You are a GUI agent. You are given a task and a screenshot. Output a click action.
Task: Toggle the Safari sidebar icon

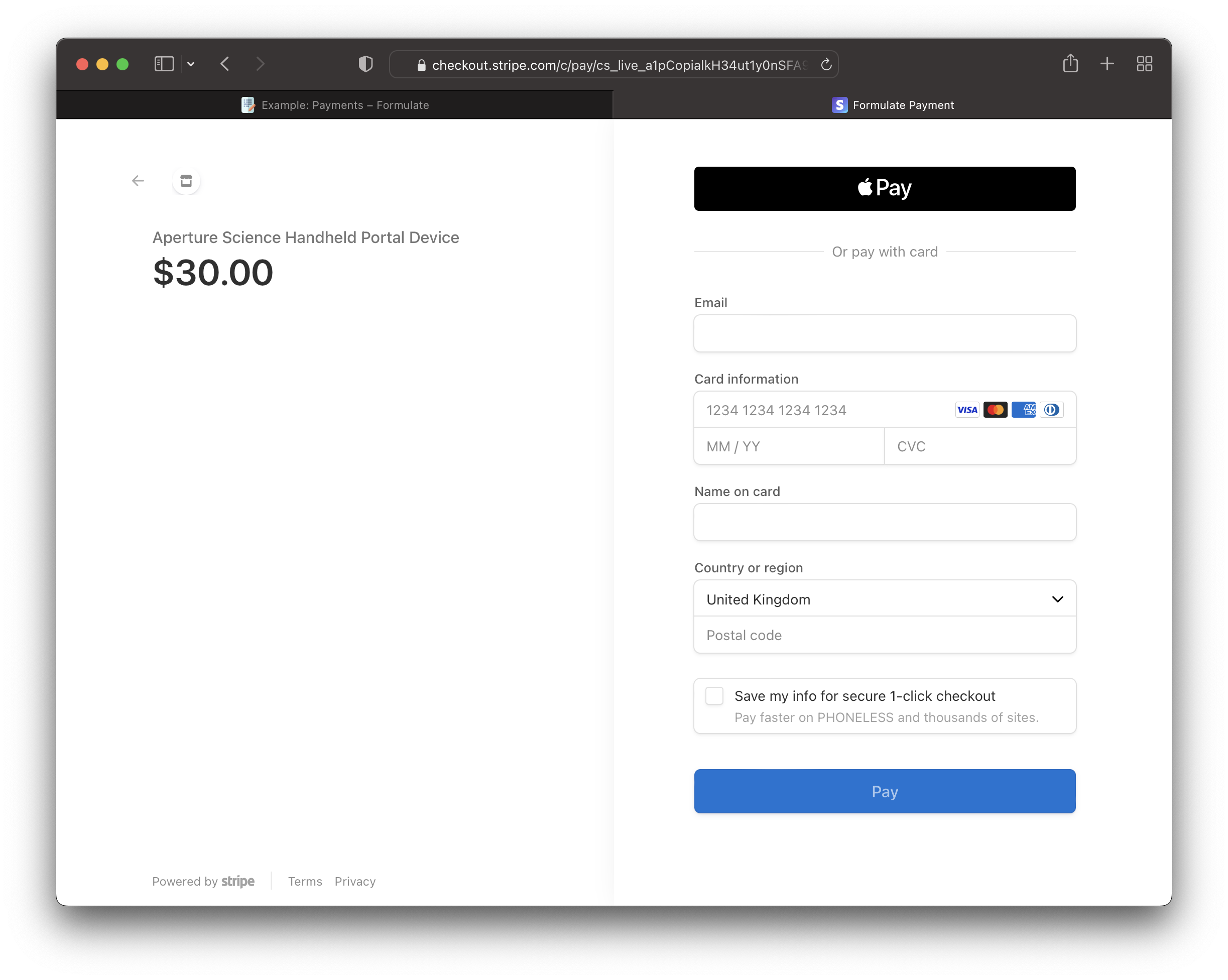tap(164, 64)
